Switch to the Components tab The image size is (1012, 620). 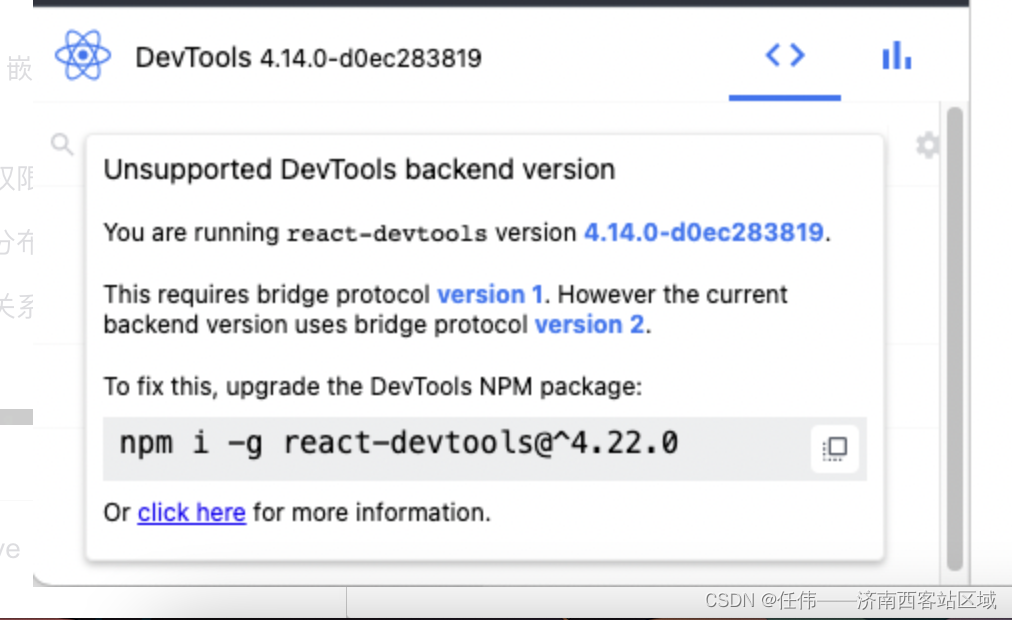pyautogui.click(x=785, y=56)
